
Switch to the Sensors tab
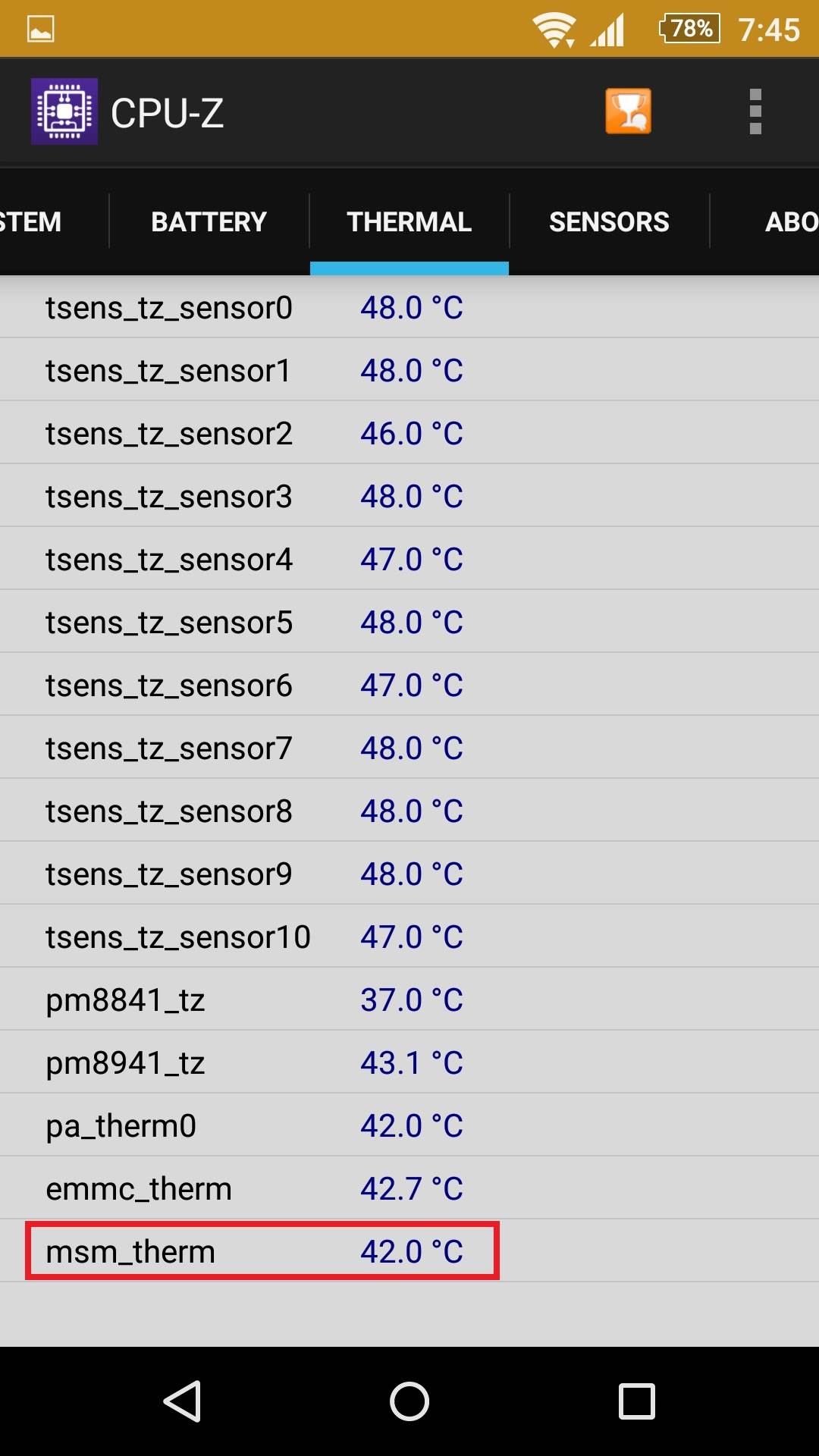point(609,221)
